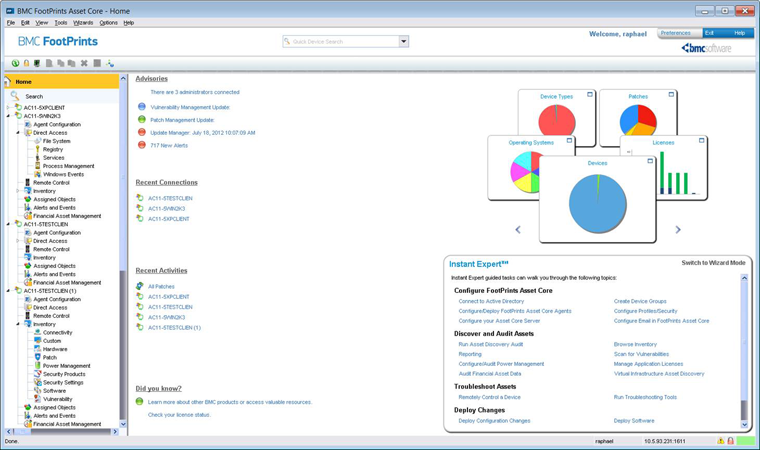Select the Home house icon in sidebar
Image resolution: width=760 pixels, height=450 pixels.
[x=7, y=81]
